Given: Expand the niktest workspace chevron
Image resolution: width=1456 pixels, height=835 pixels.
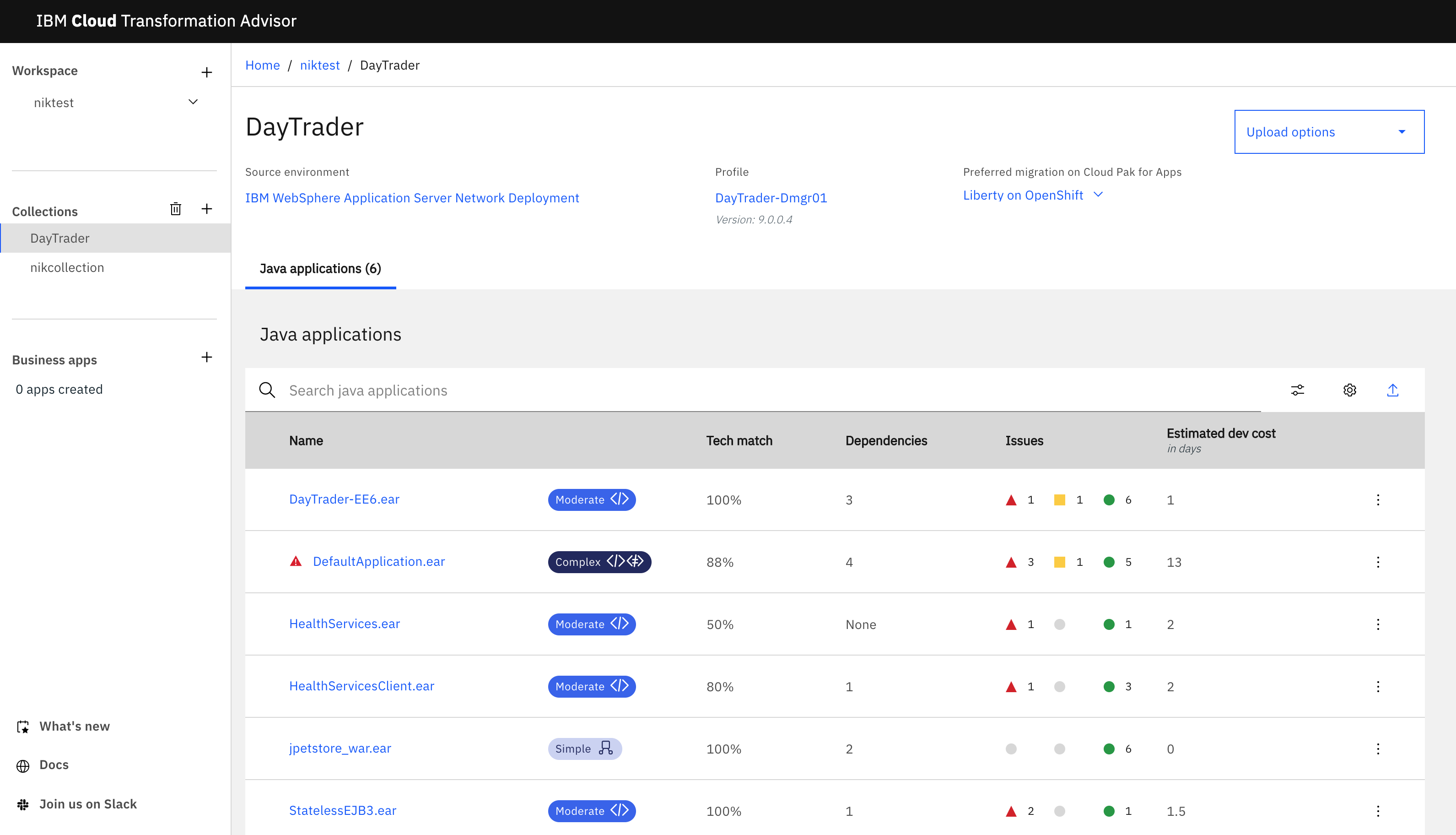Looking at the screenshot, I should pos(193,102).
